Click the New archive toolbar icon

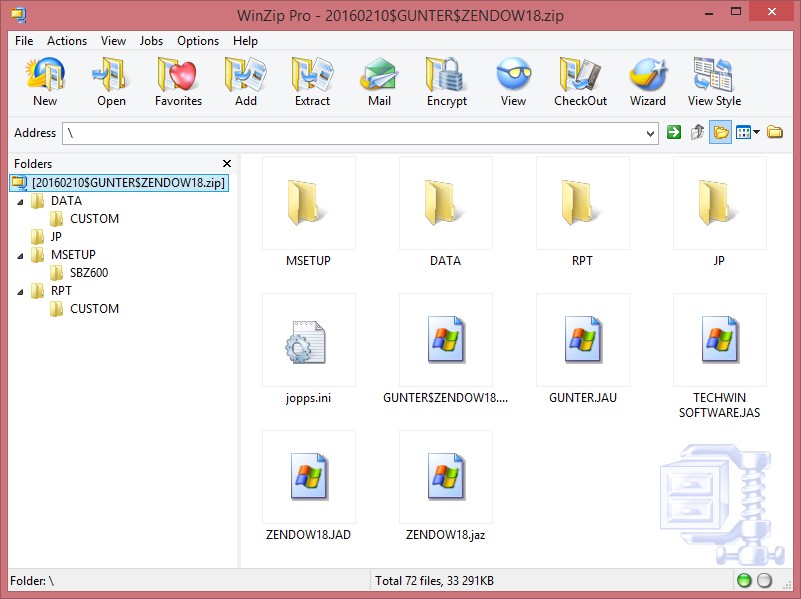45,82
